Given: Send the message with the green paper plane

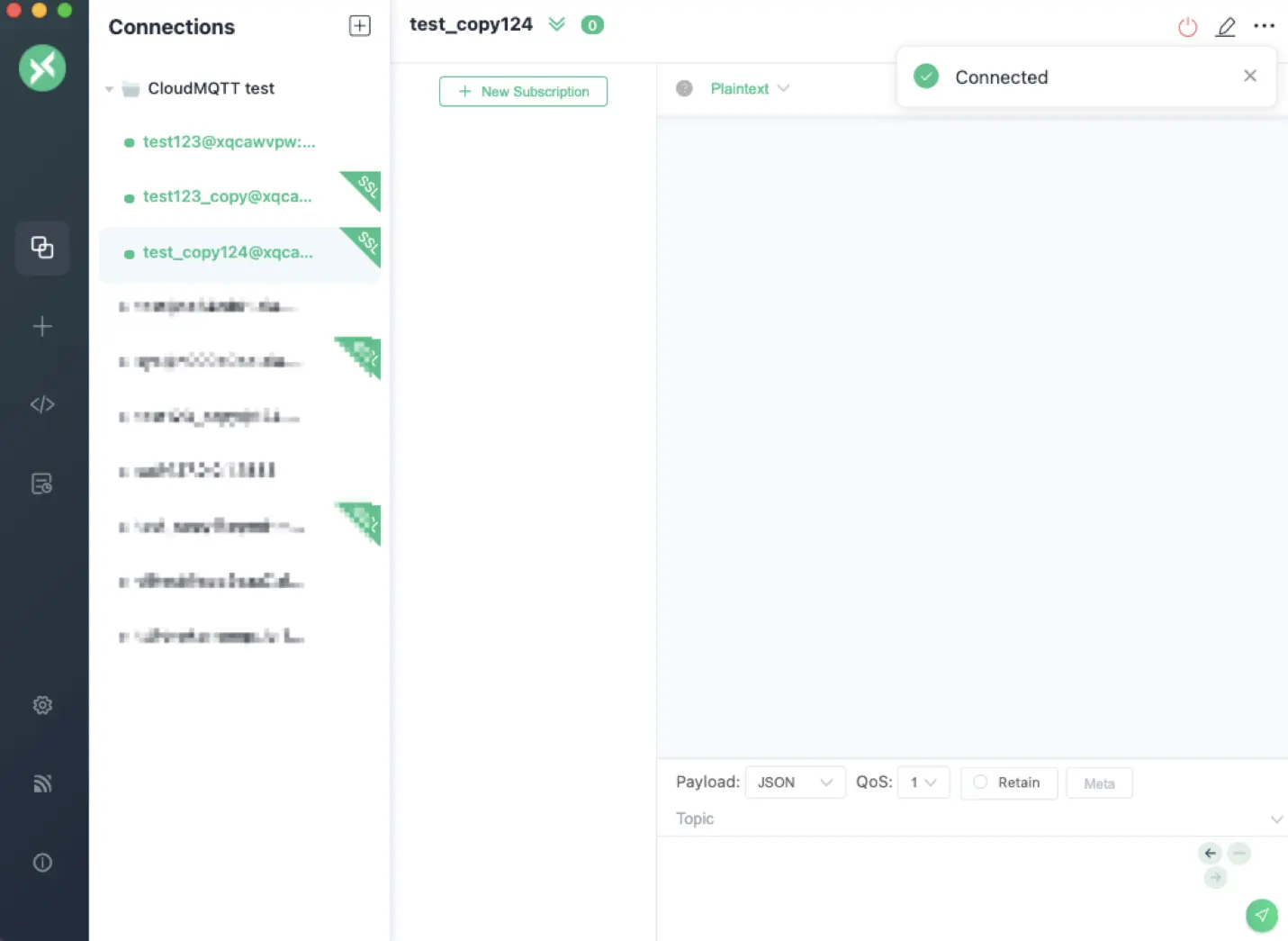Looking at the screenshot, I should point(1261,915).
